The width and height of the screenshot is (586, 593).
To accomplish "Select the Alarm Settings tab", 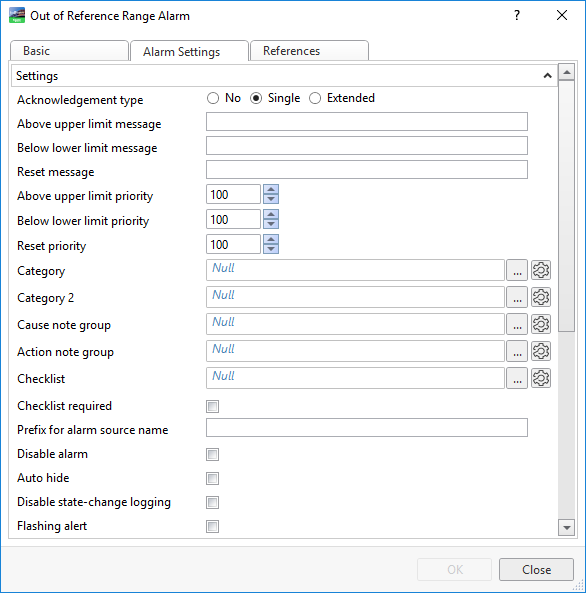I will 189,51.
